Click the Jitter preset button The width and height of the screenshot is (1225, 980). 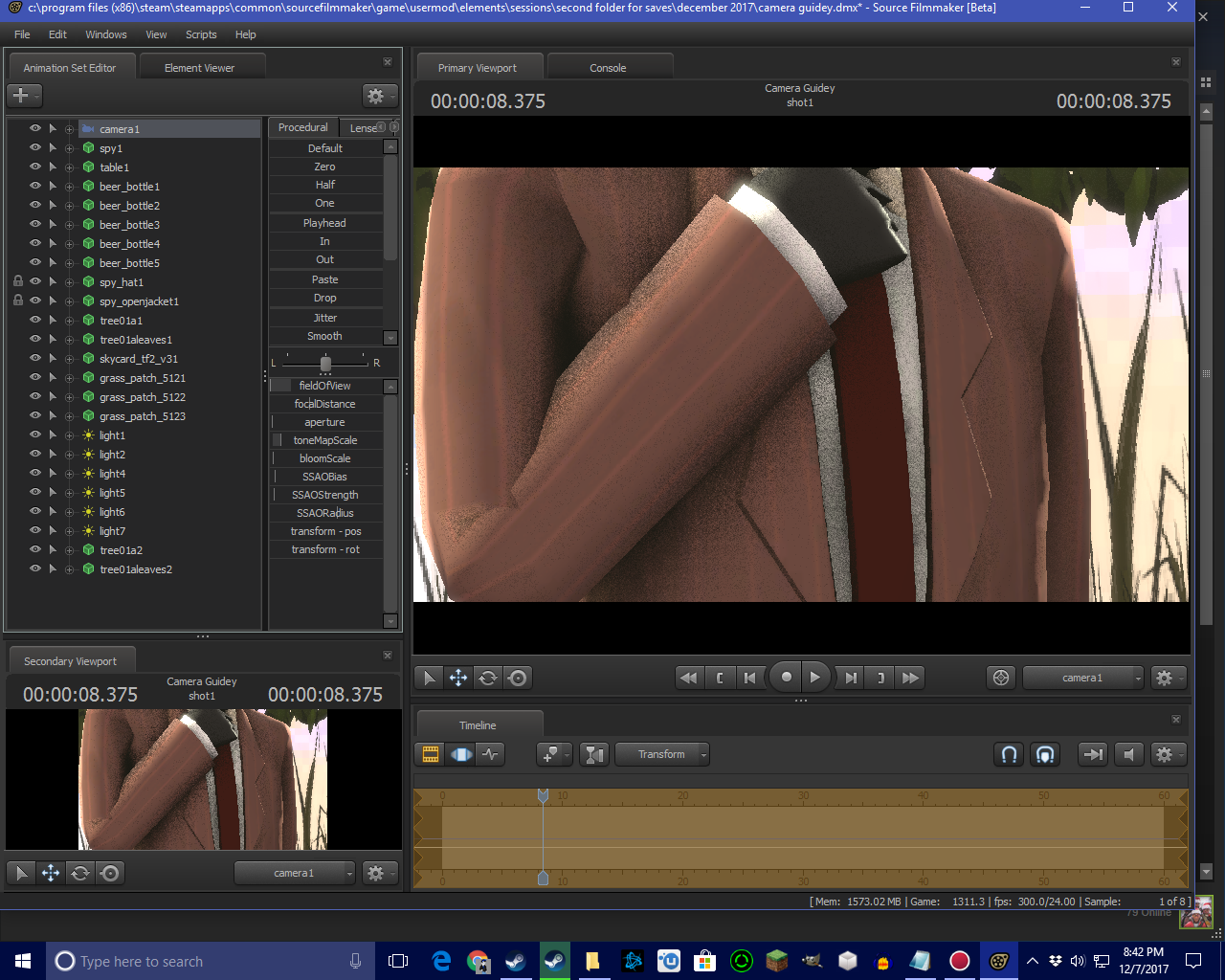[325, 318]
